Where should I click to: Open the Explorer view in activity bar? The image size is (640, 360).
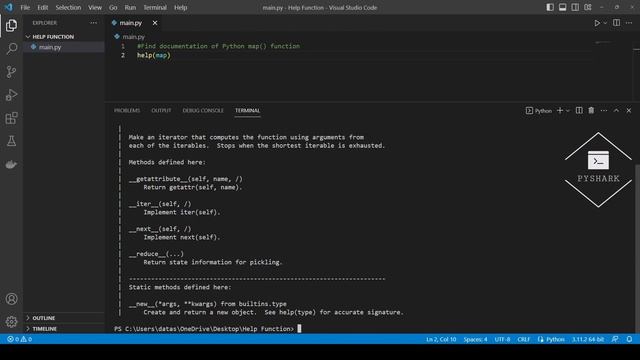[x=11, y=25]
